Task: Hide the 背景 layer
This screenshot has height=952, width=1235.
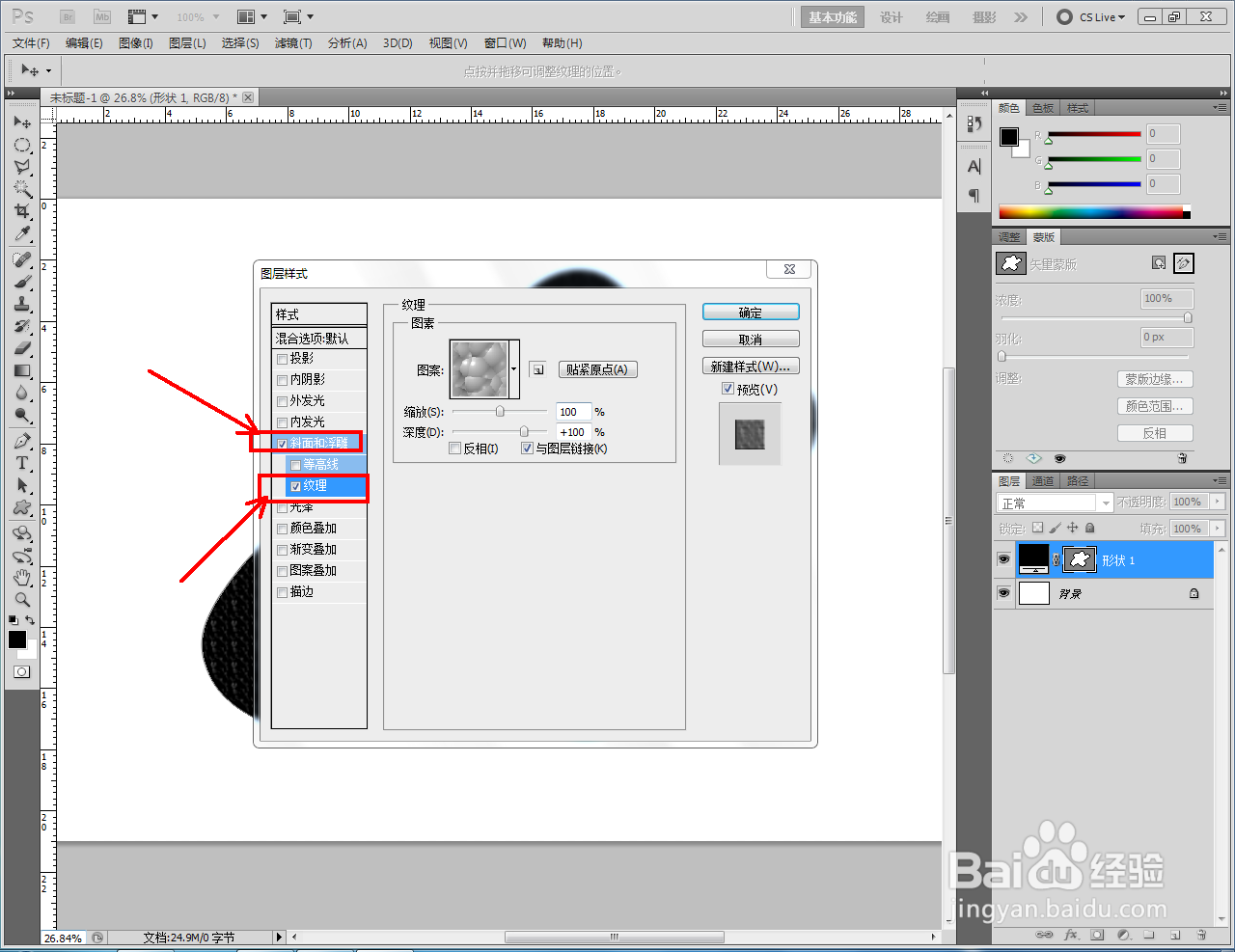Action: tap(1003, 593)
